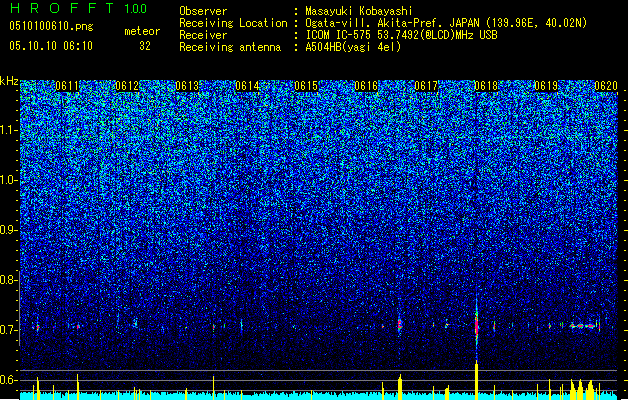The height and width of the screenshot is (400, 629).
Task: Click the yellow level spike below 0611
Action: [77, 387]
